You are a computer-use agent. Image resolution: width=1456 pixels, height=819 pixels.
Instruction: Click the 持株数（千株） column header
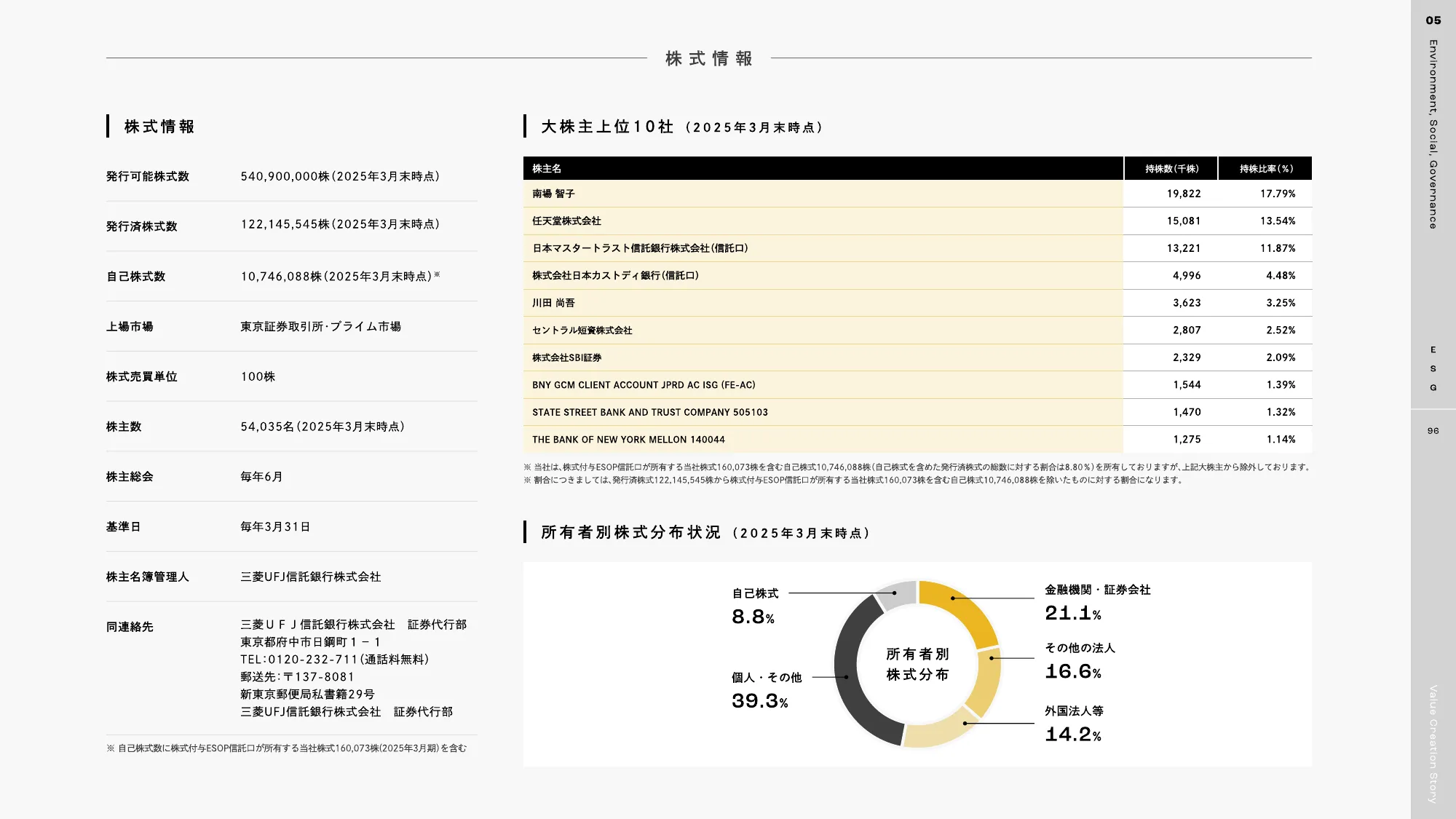[1171, 167]
